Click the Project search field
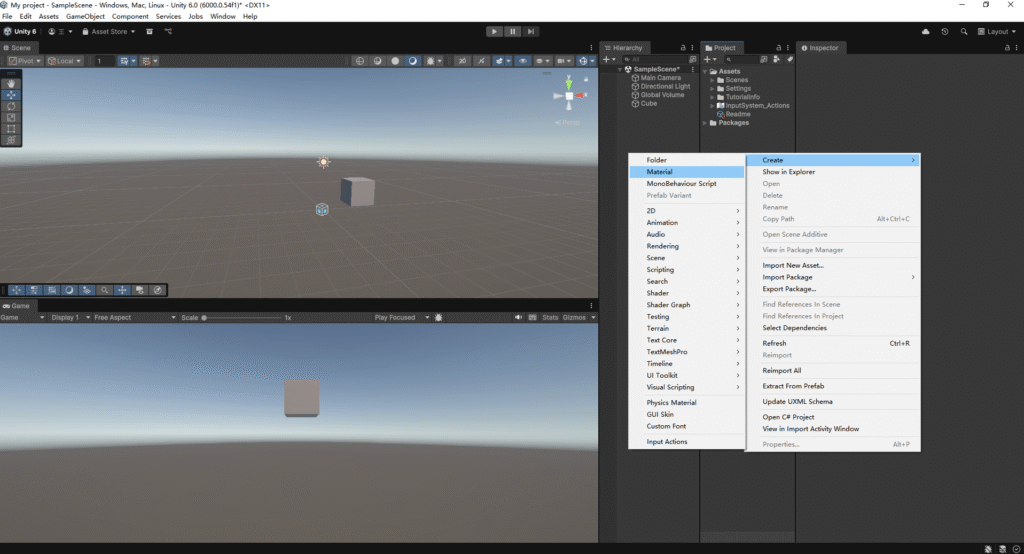 pyautogui.click(x=741, y=59)
